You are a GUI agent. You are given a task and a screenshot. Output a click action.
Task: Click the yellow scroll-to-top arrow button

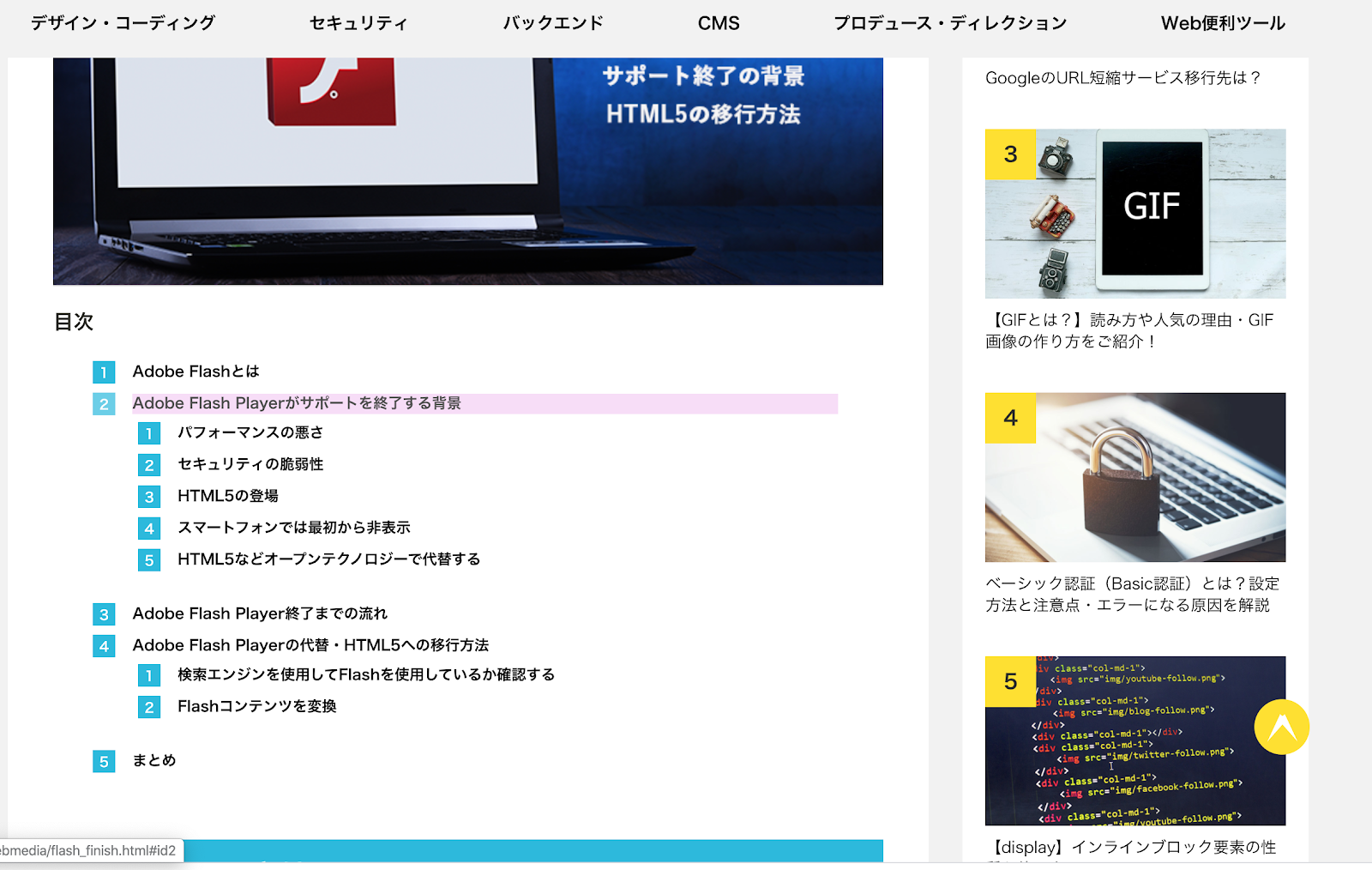tap(1281, 728)
